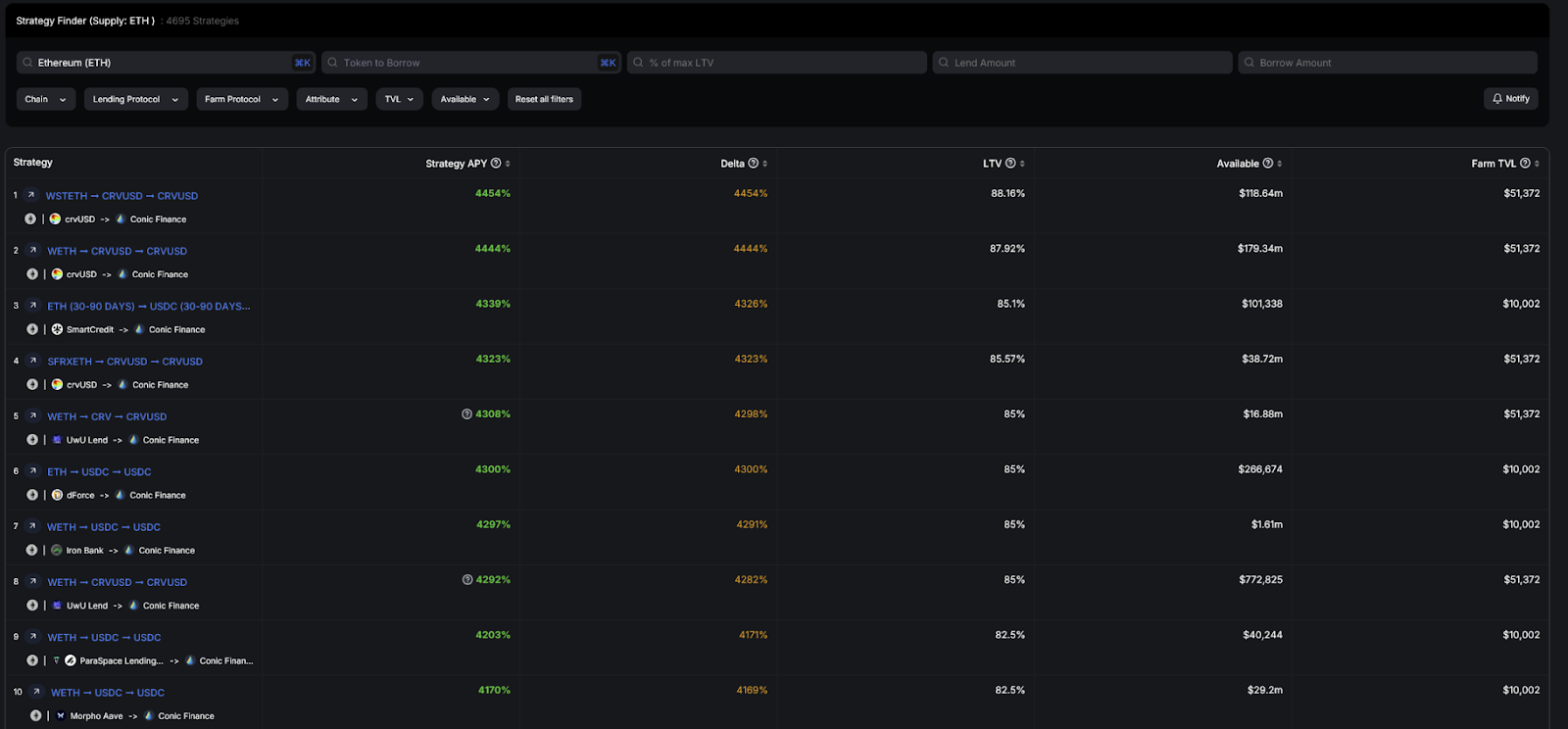Click the Ethereum chain icon under rank 1 strategy
This screenshot has width=1568, height=729.
point(30,219)
